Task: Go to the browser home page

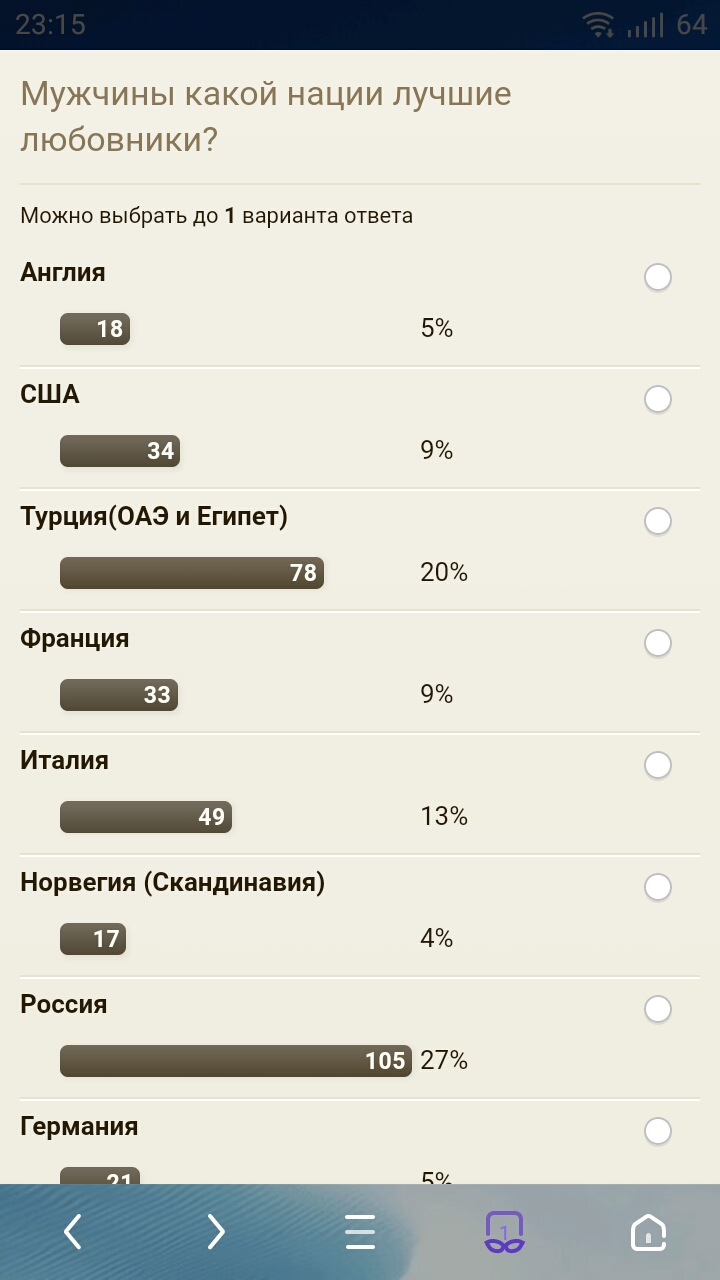Action: [x=648, y=1232]
